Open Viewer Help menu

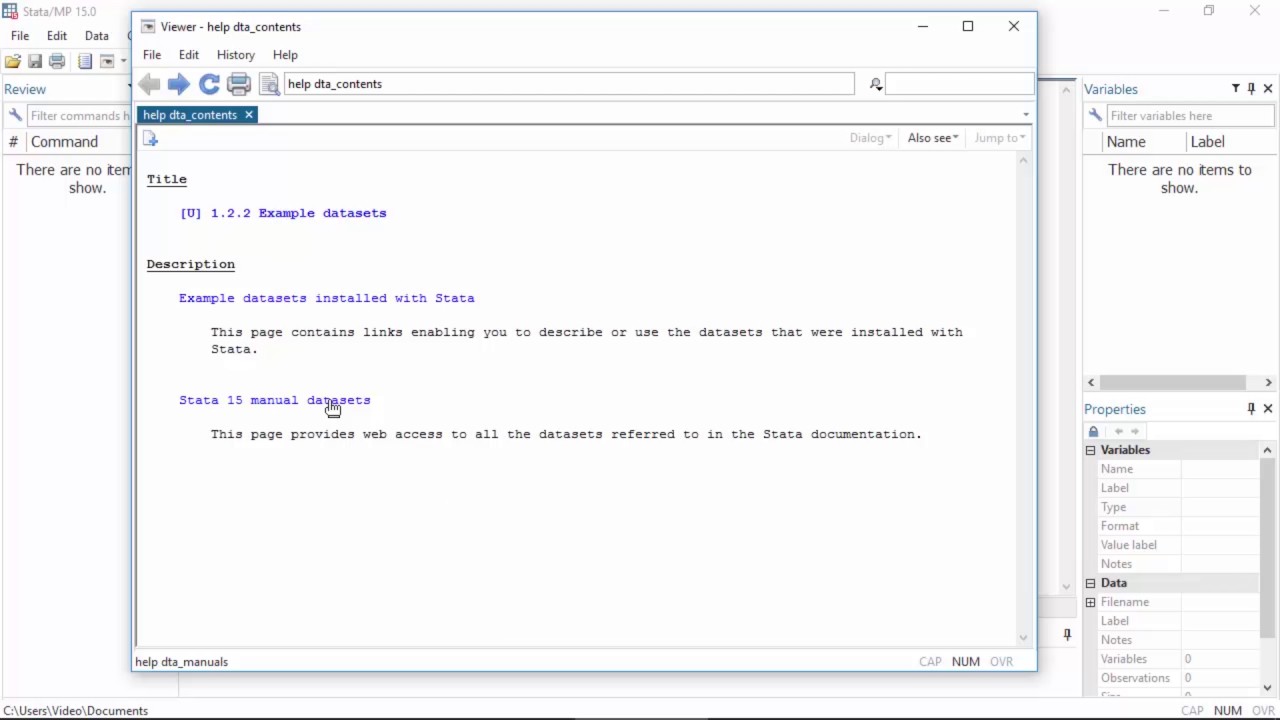coord(285,55)
